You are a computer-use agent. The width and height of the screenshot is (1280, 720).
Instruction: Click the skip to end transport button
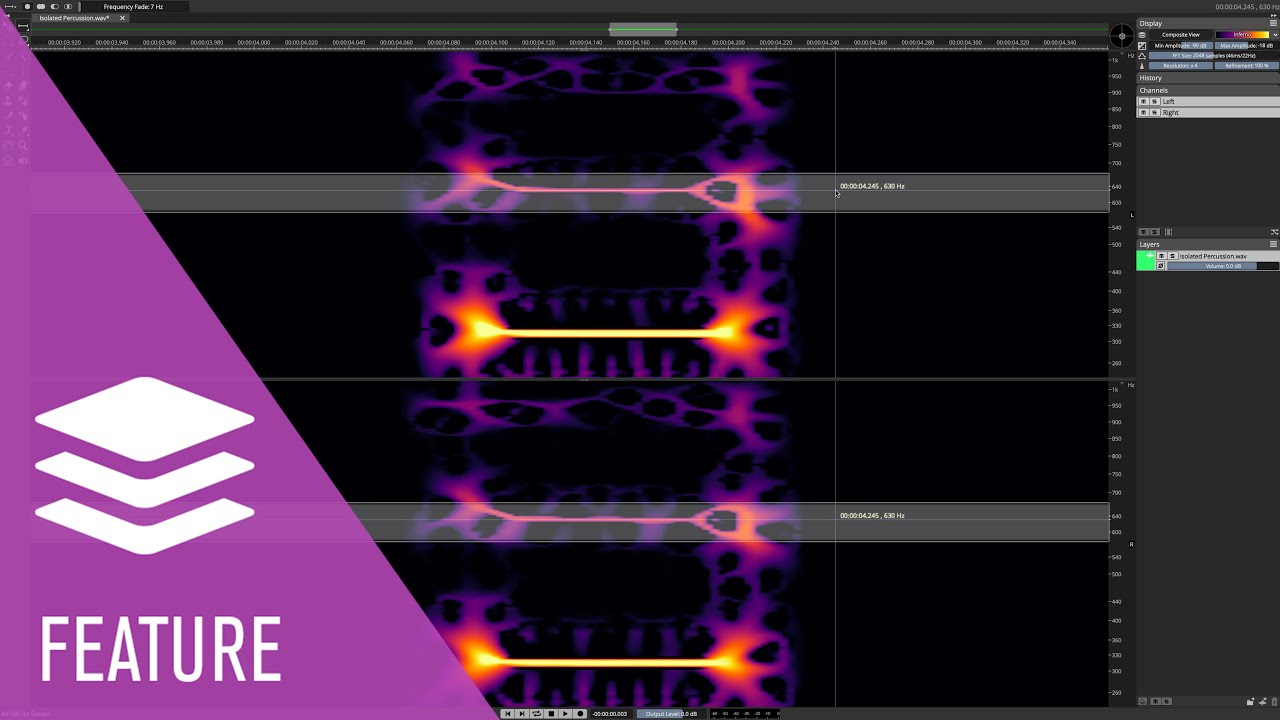tap(521, 714)
